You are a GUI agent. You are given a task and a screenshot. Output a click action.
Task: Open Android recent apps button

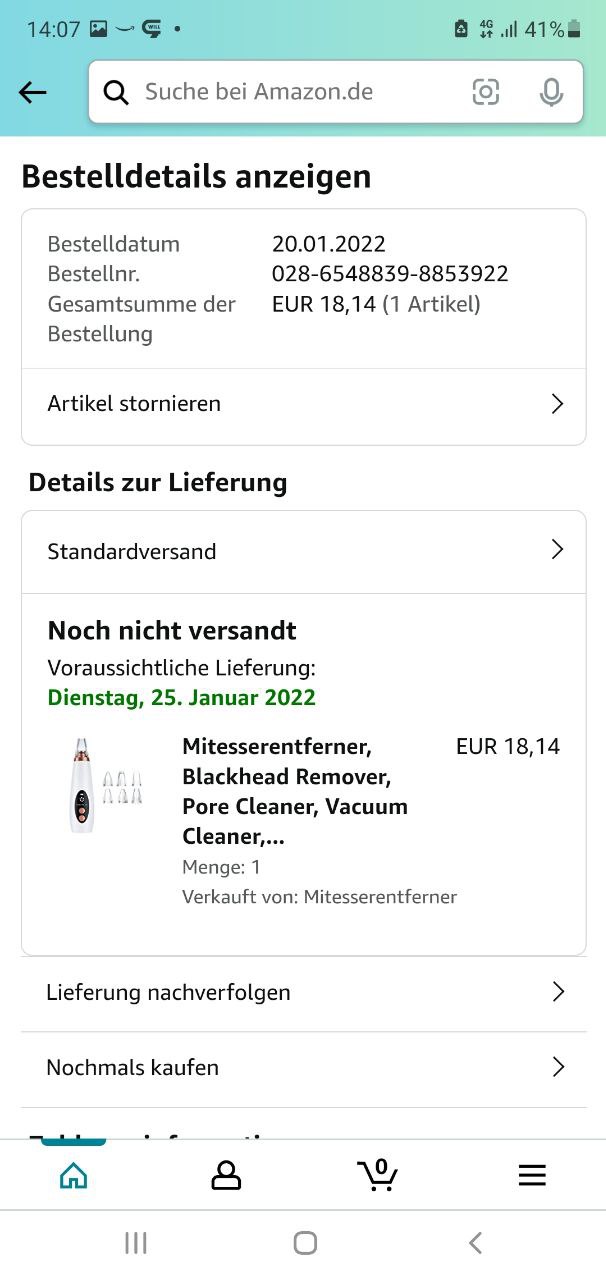136,1243
